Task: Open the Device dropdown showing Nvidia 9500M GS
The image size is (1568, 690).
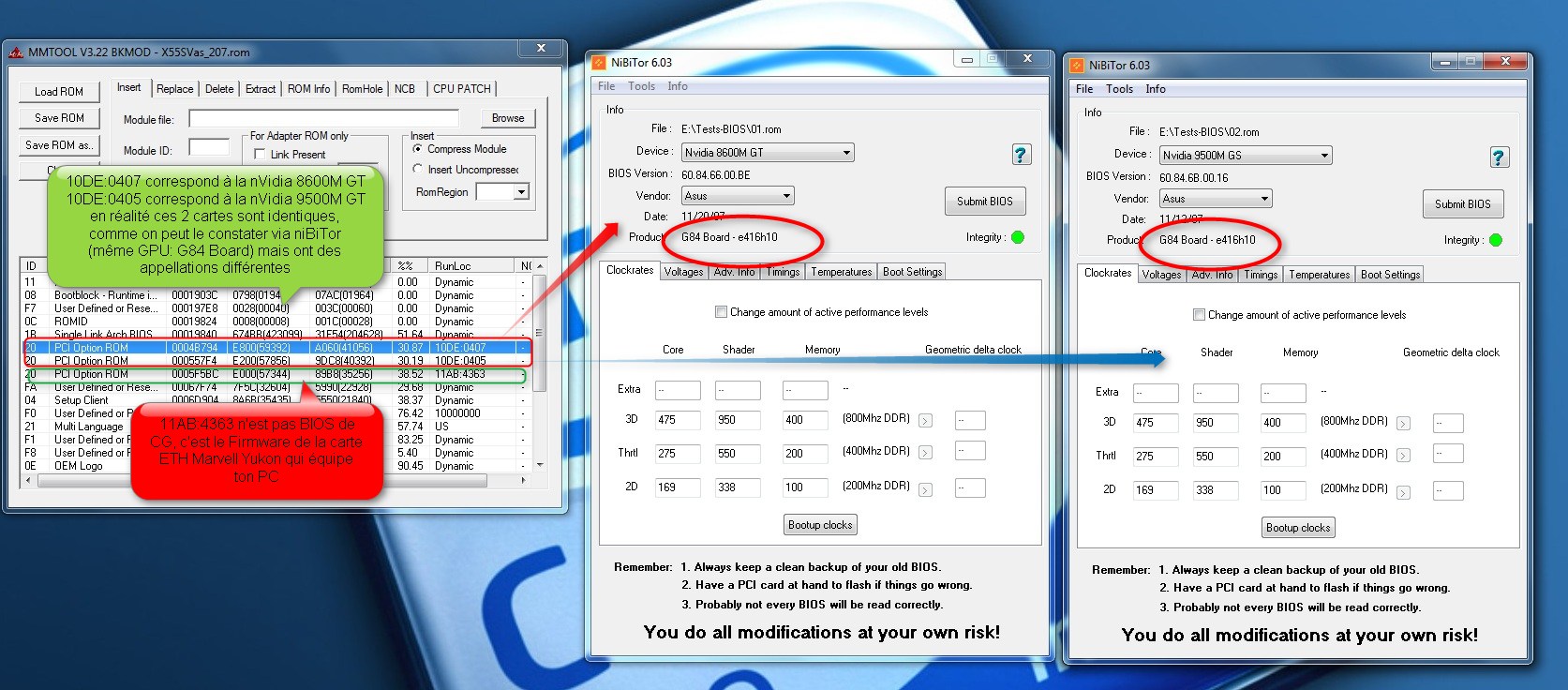Action: tap(1245, 156)
